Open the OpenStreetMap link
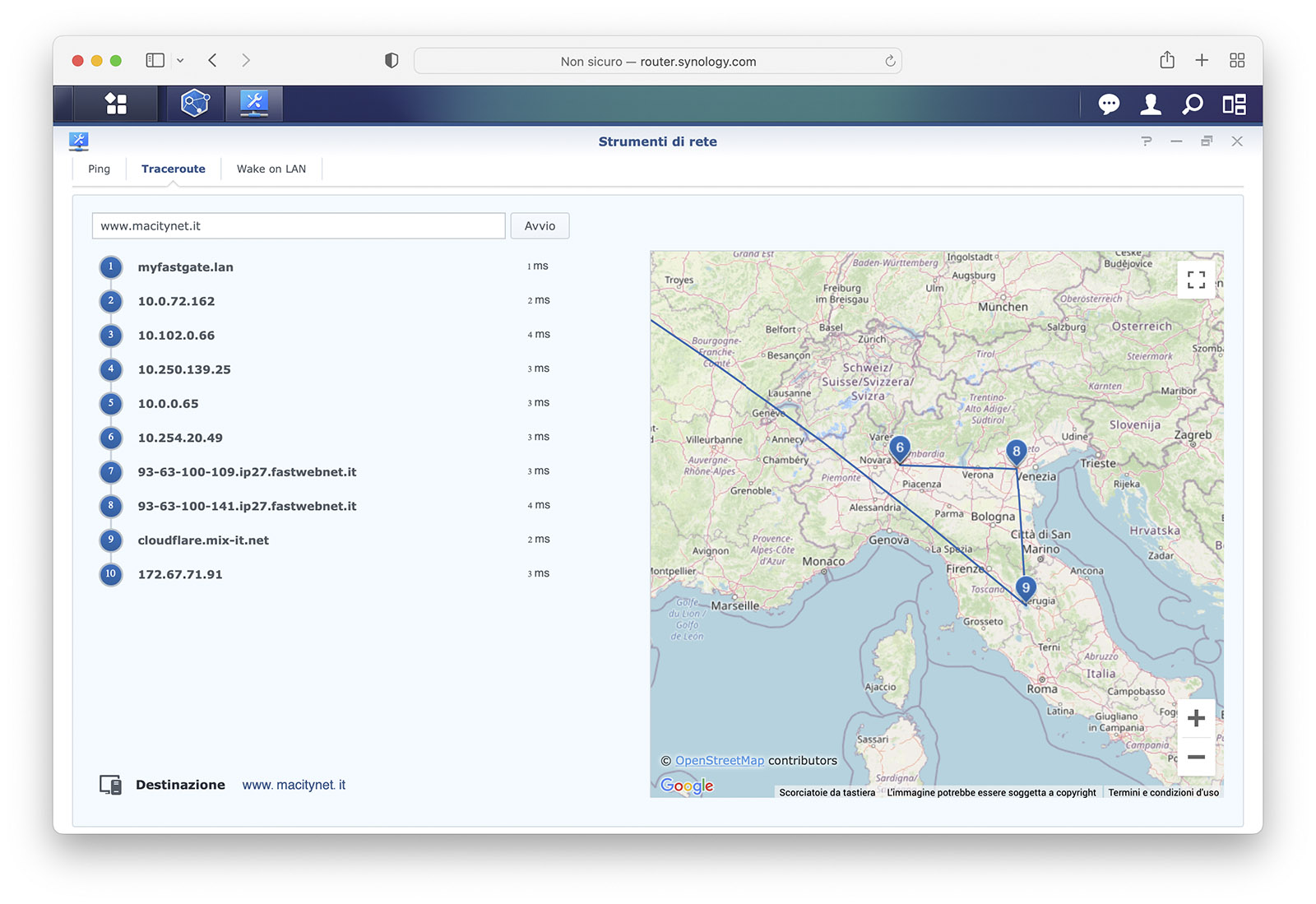1316x904 pixels. [720, 761]
